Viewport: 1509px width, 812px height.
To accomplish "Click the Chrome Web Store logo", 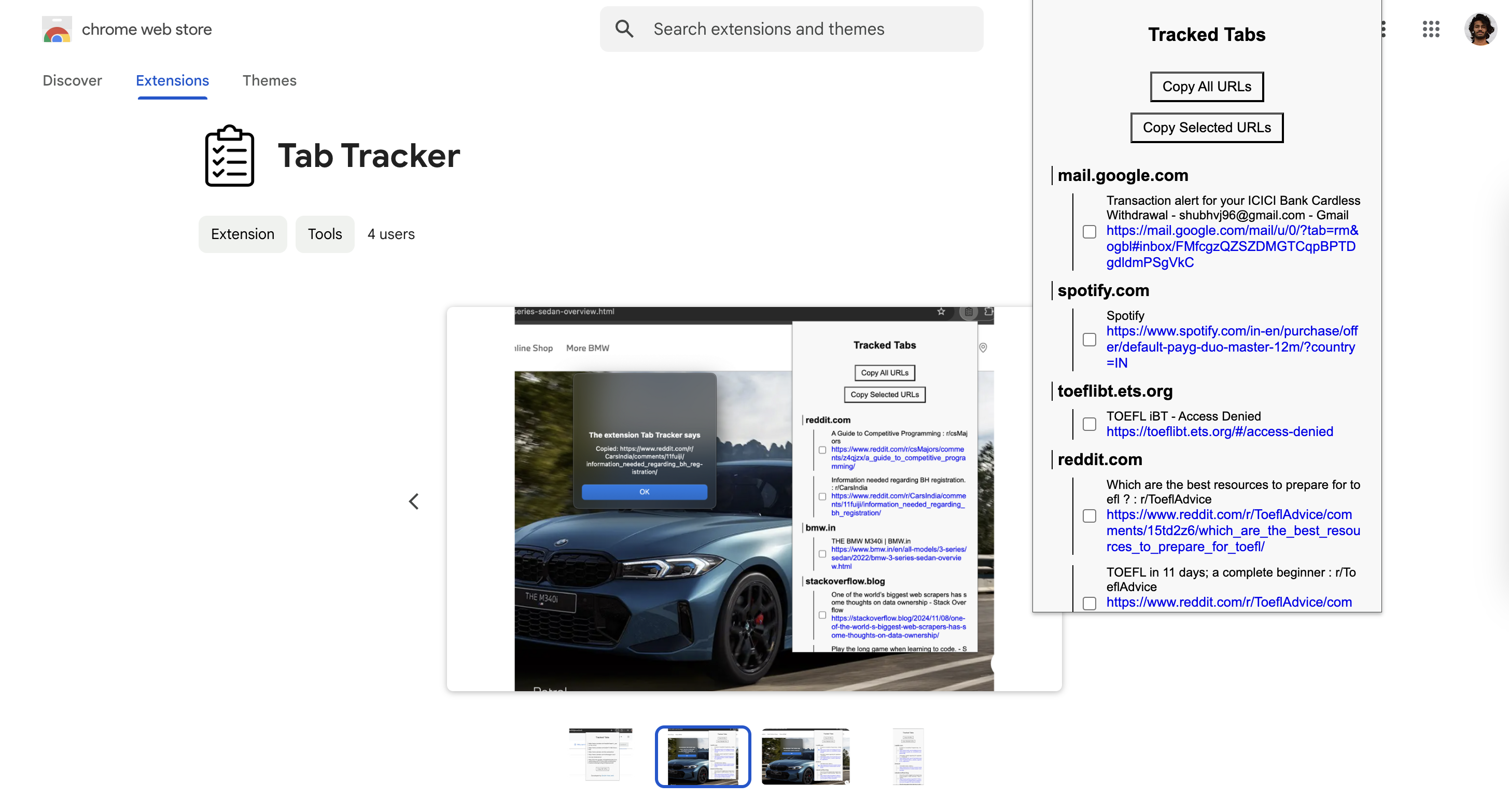I will point(57,29).
